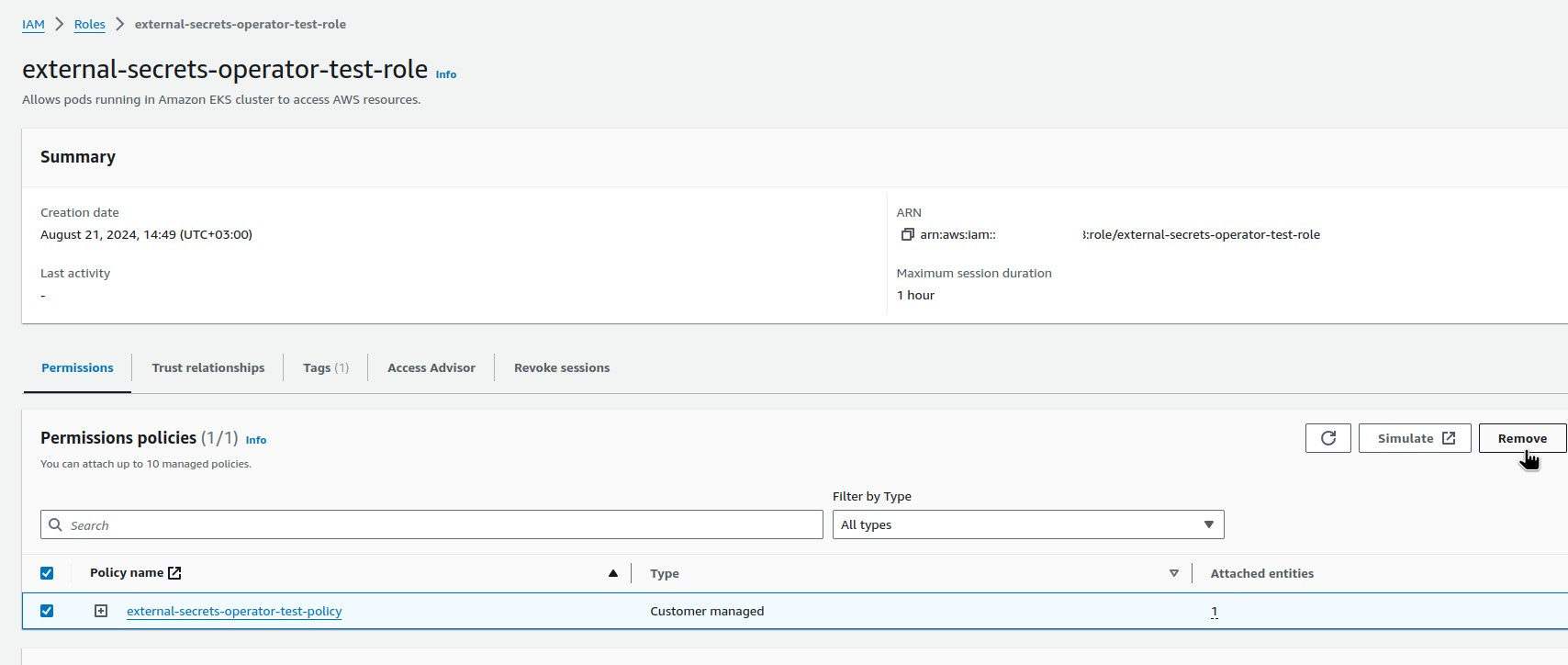
Task: Click the Type column header text
Action: pyautogui.click(x=665, y=573)
